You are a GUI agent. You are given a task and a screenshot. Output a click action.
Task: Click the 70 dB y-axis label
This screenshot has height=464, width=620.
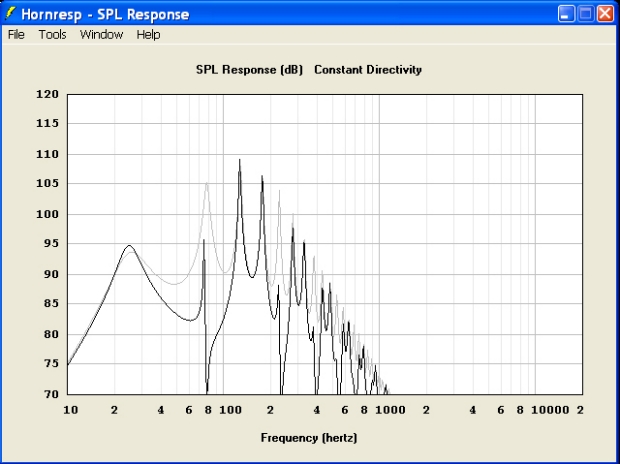click(x=50, y=394)
